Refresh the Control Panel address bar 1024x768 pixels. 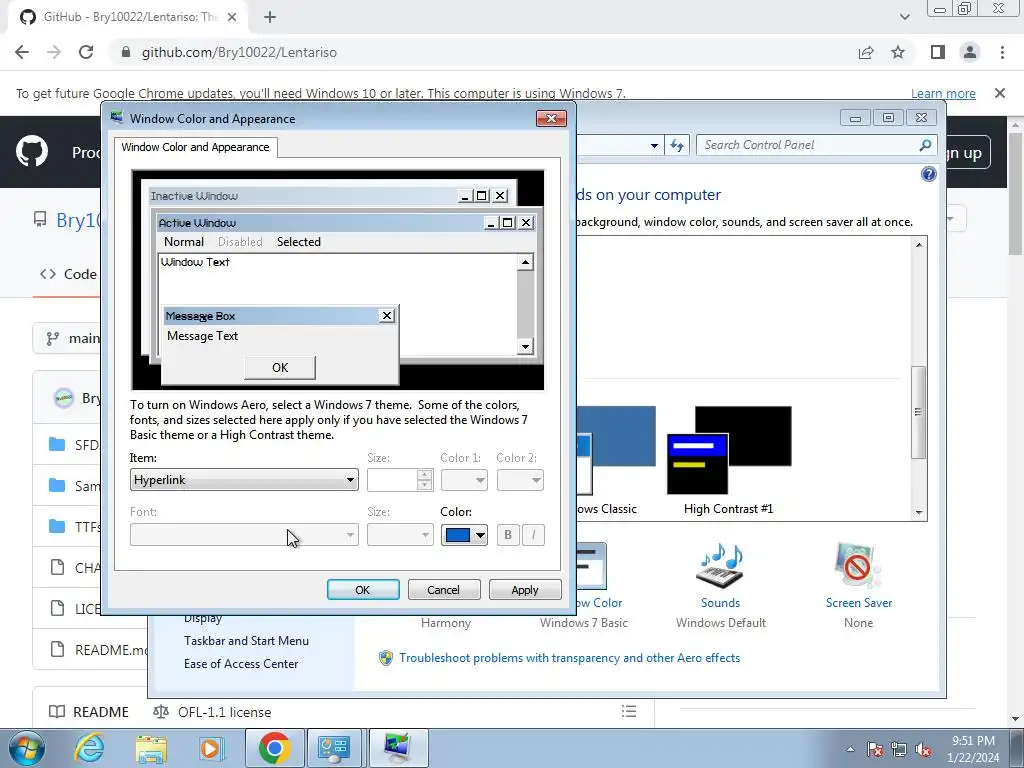677,146
